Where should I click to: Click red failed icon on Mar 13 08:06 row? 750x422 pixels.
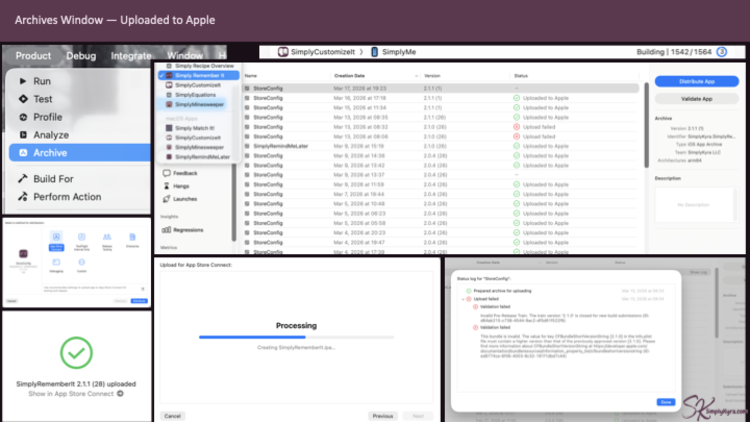pos(517,136)
